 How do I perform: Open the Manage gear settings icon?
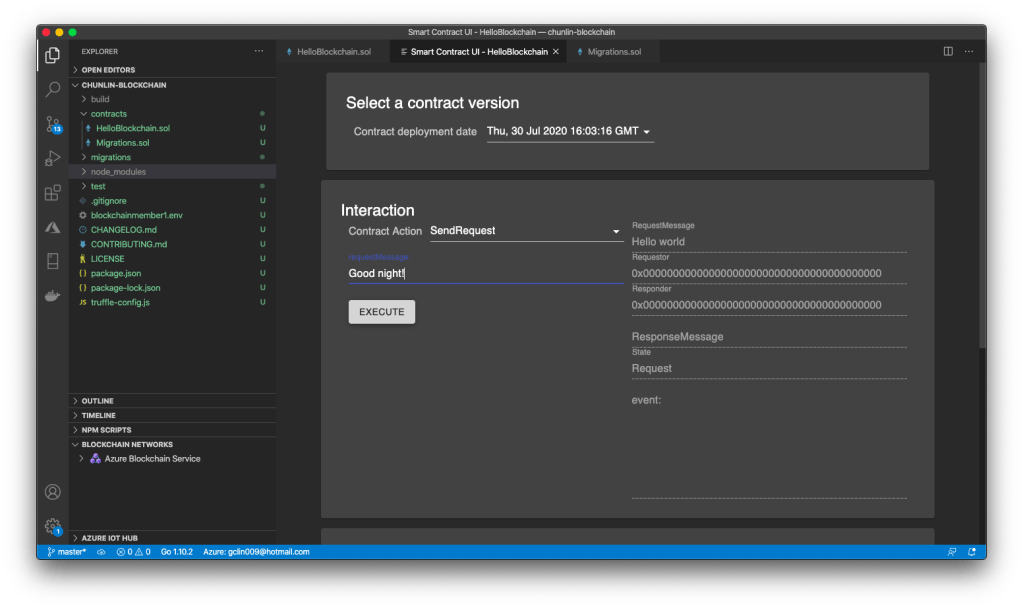point(53,526)
